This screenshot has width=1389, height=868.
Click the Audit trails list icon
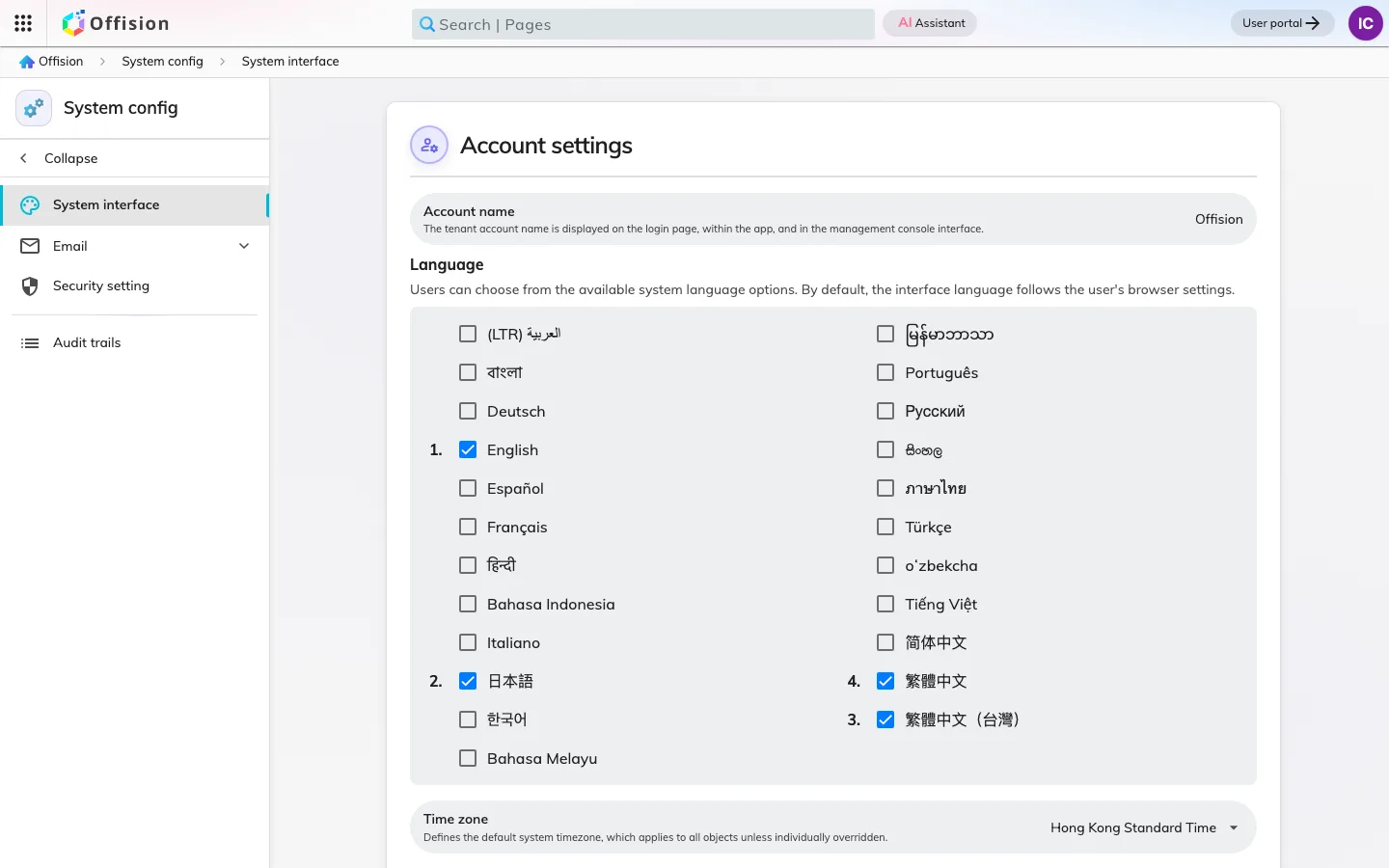click(30, 343)
